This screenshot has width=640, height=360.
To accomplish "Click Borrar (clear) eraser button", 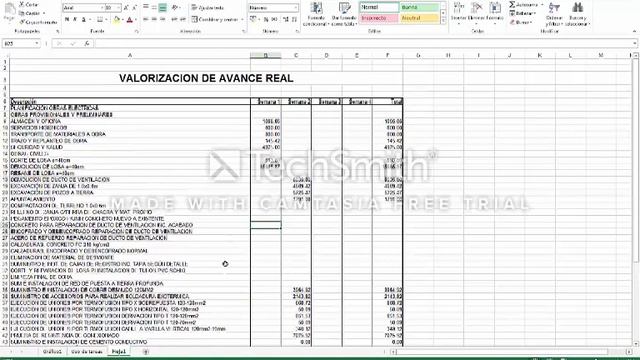I will pyautogui.click(x=521, y=22).
